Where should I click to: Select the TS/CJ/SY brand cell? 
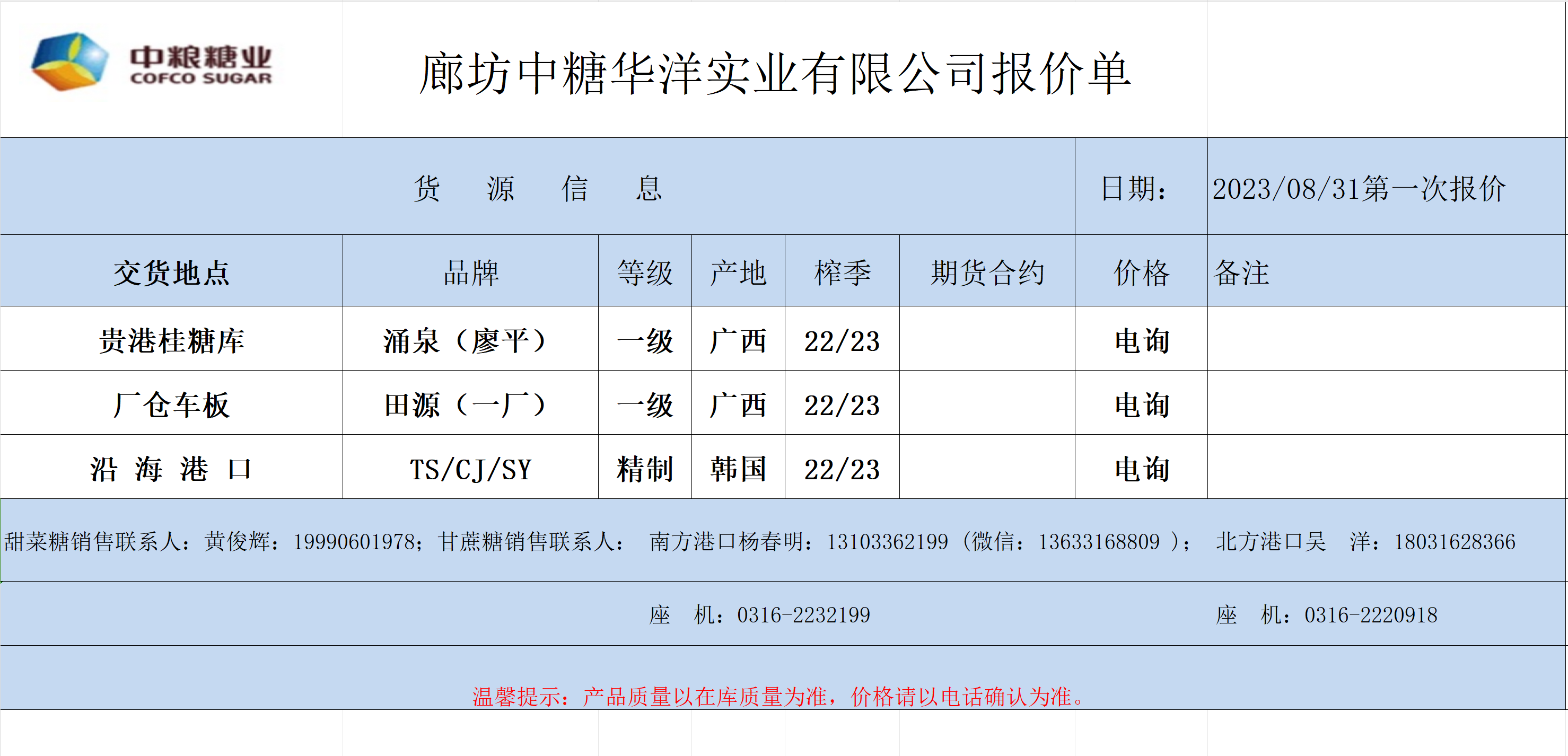pos(470,469)
